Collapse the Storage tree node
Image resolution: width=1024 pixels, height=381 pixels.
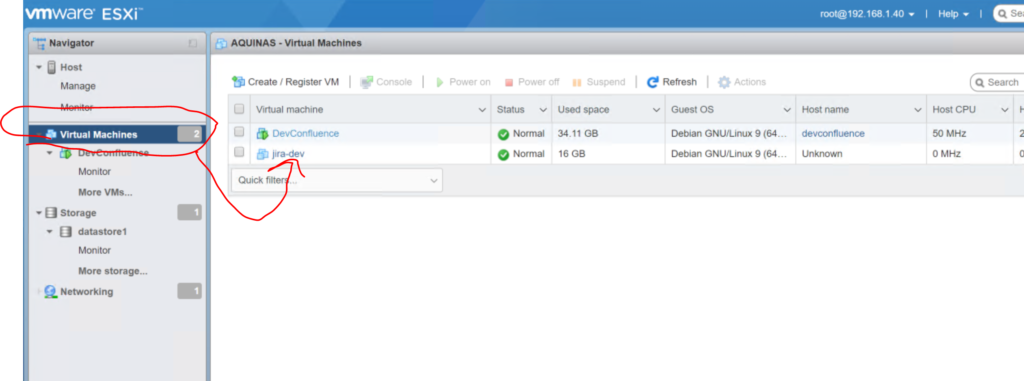point(39,213)
